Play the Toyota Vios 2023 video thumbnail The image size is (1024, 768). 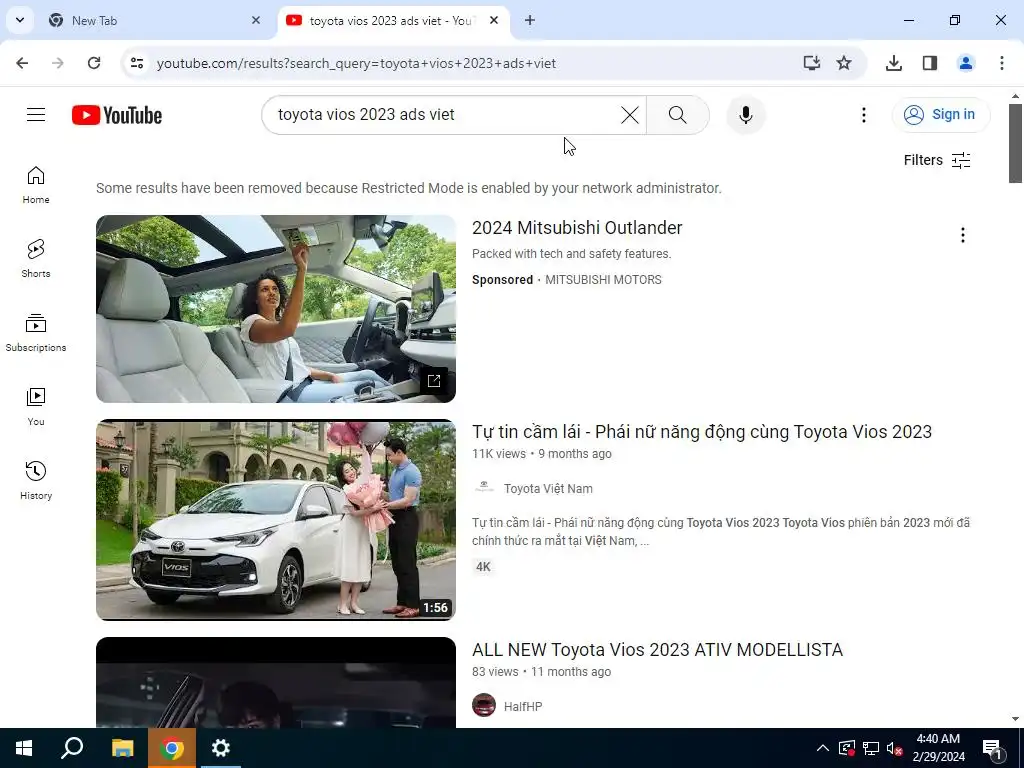pyautogui.click(x=276, y=520)
